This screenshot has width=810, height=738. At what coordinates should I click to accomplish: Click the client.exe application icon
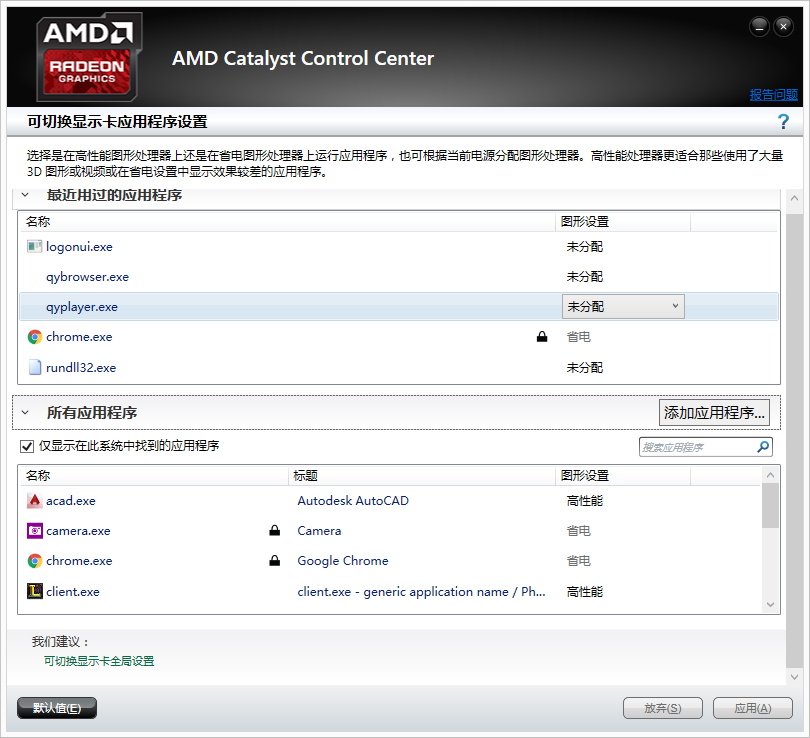click(x=35, y=591)
